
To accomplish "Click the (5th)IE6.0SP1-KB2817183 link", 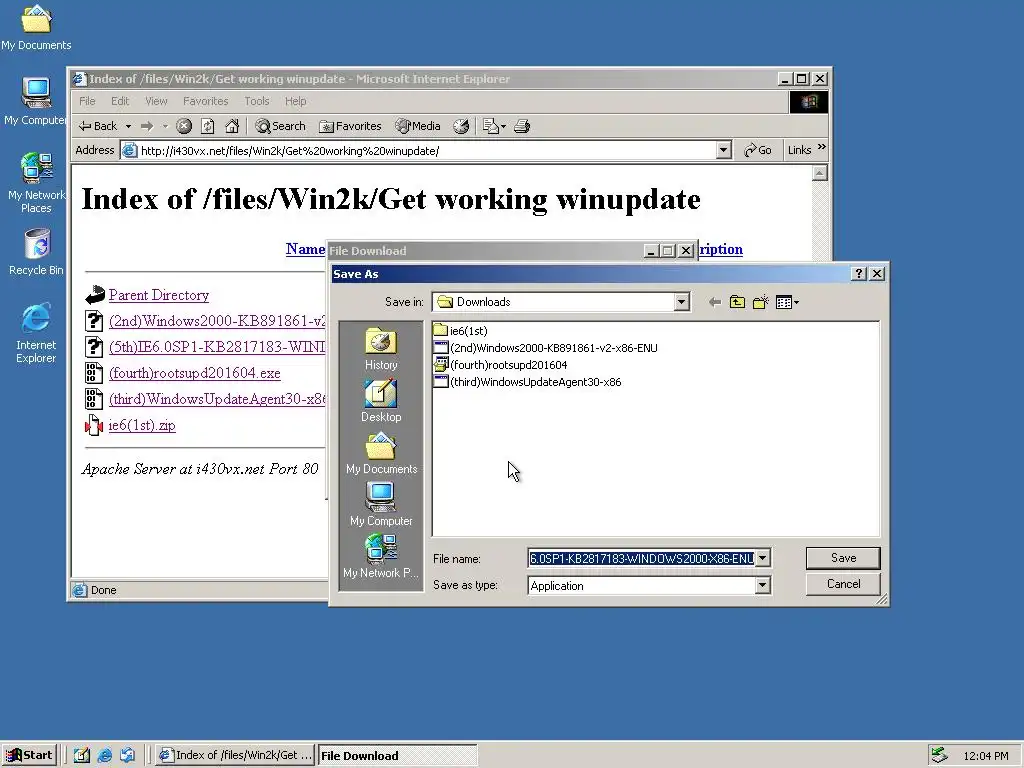I will point(217,347).
